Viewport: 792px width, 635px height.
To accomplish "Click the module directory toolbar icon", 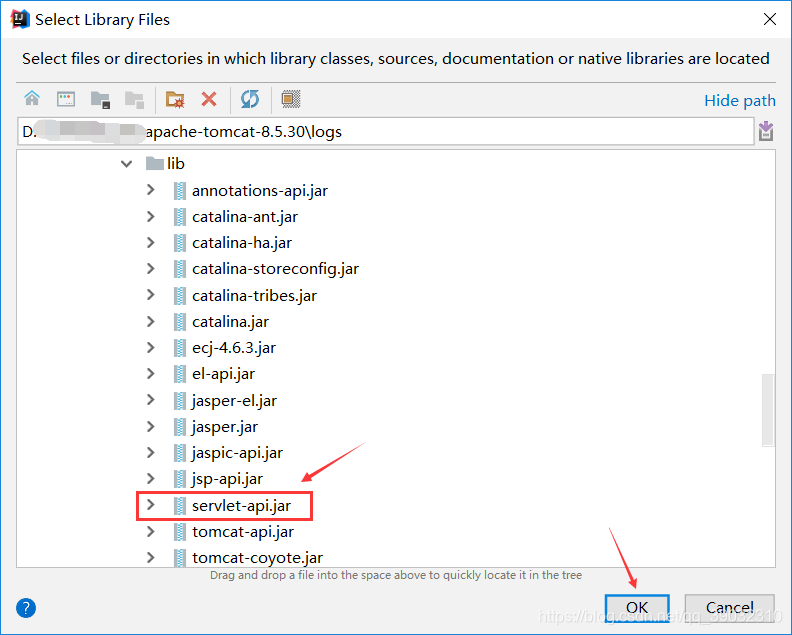I will point(134,100).
